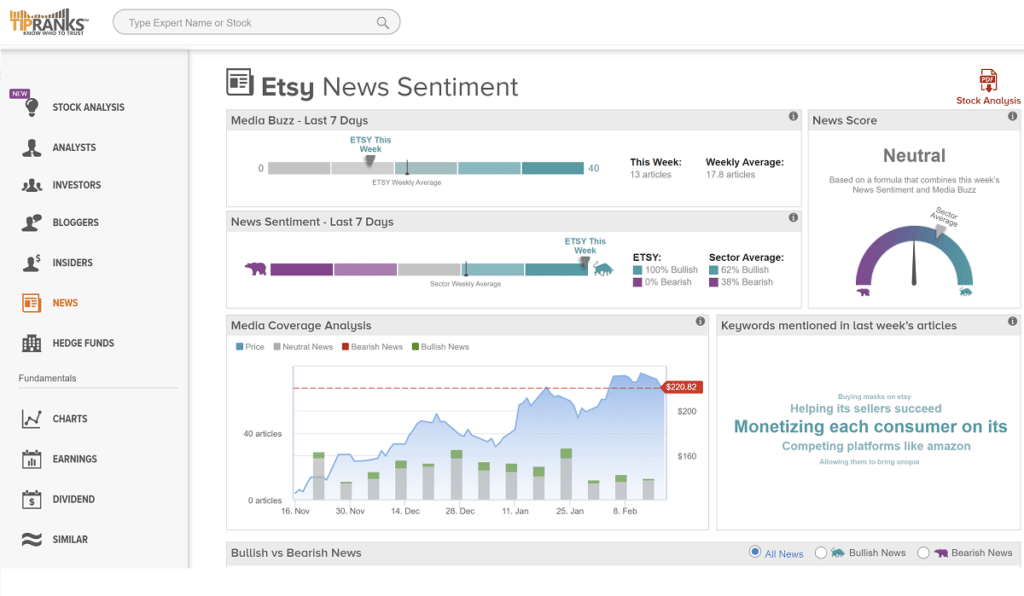Toggle Bearish News series in legend
This screenshot has width=1024, height=596.
[372, 347]
